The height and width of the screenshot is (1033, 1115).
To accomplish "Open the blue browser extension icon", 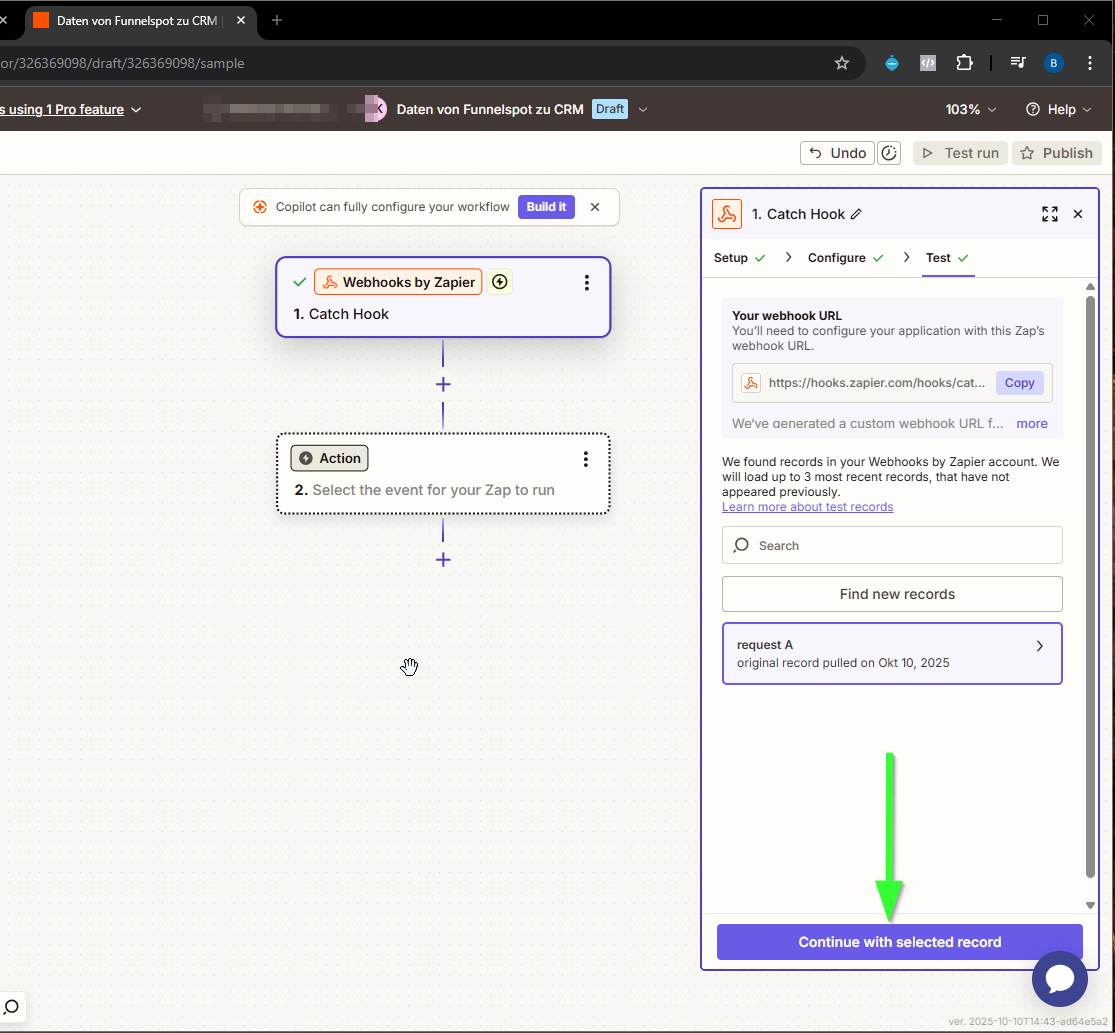I will (x=892, y=63).
